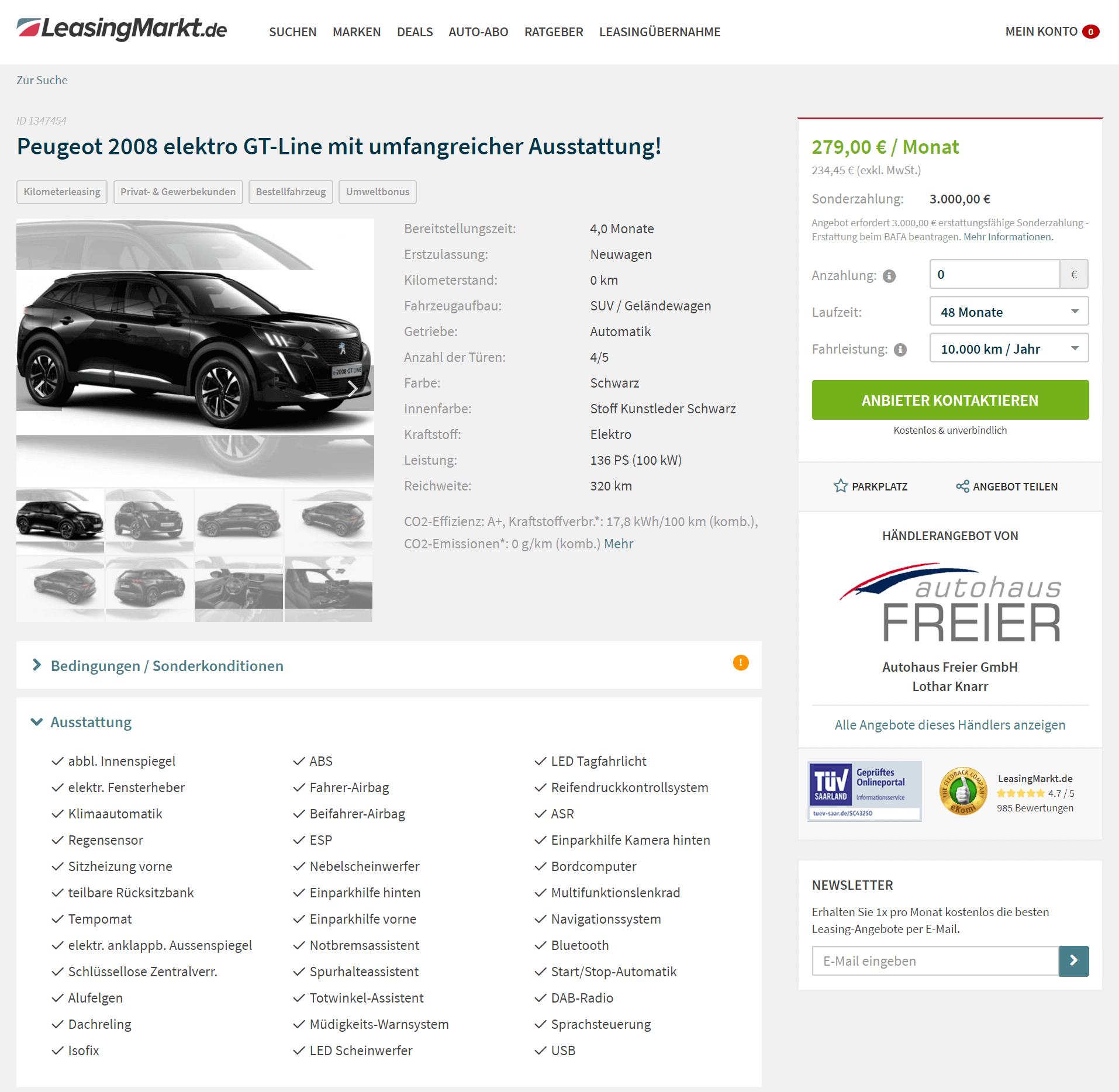Image resolution: width=1119 pixels, height=1092 pixels.
Task: Save offer with Parkplatz star icon
Action: (841, 486)
